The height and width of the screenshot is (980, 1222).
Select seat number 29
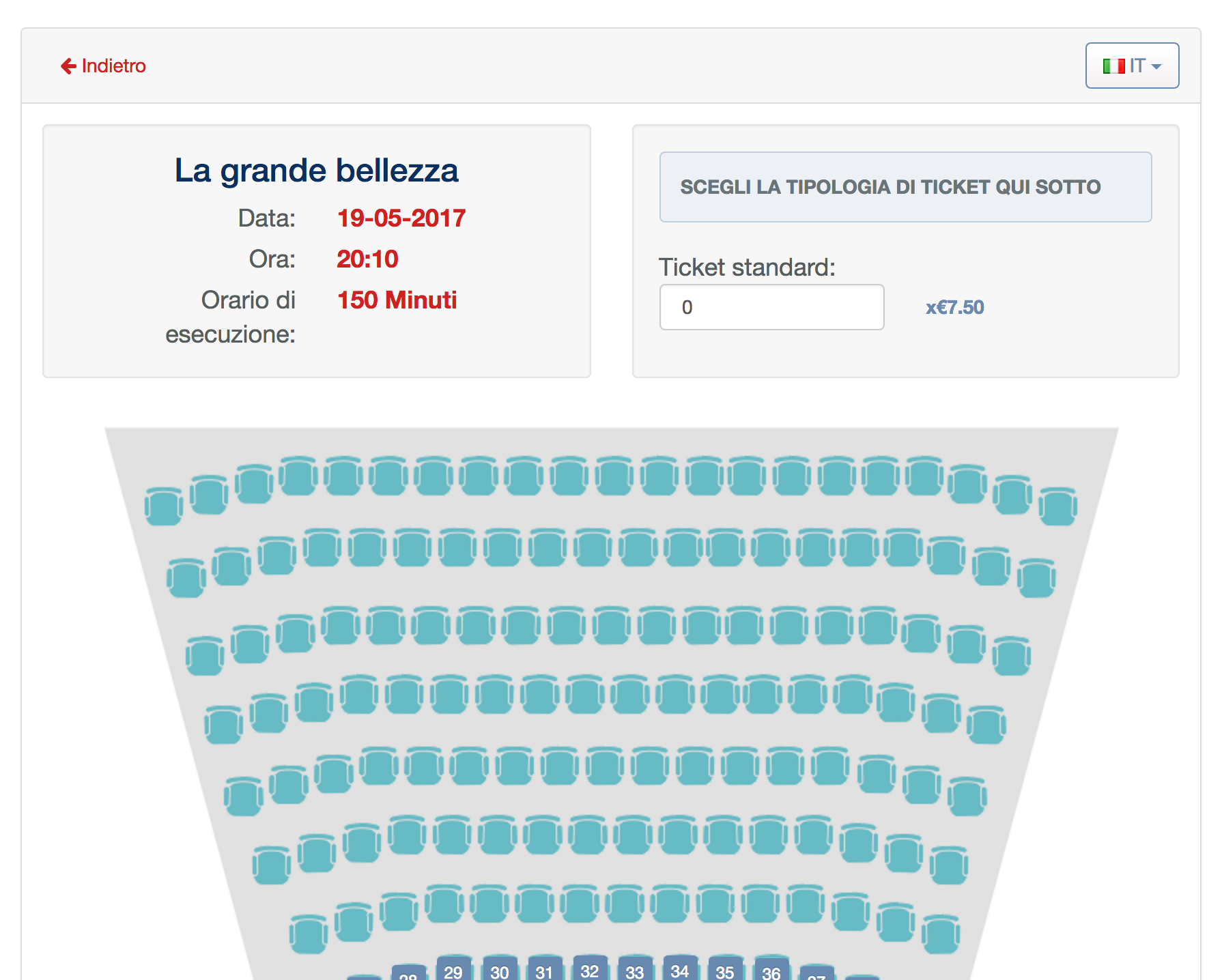click(x=453, y=970)
